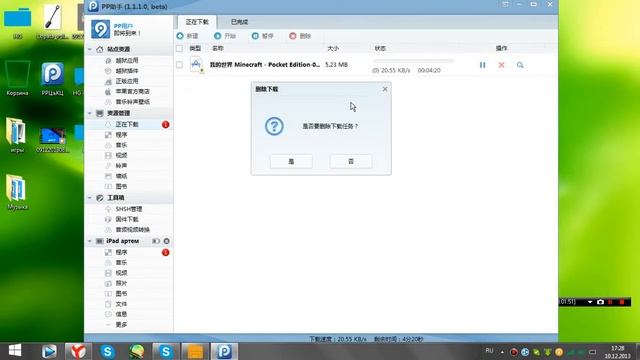The image size is (640, 360).
Task: Toggle the select-all checkbox in table header
Action: point(179,48)
